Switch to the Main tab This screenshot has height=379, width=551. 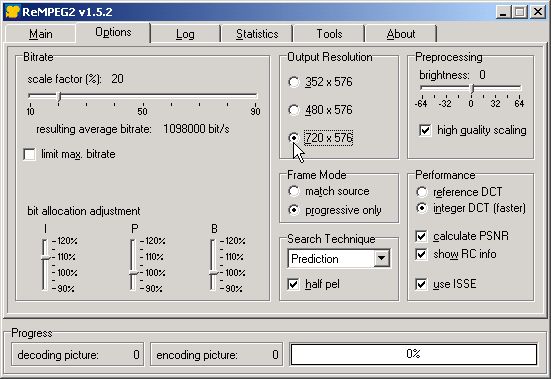tap(41, 34)
